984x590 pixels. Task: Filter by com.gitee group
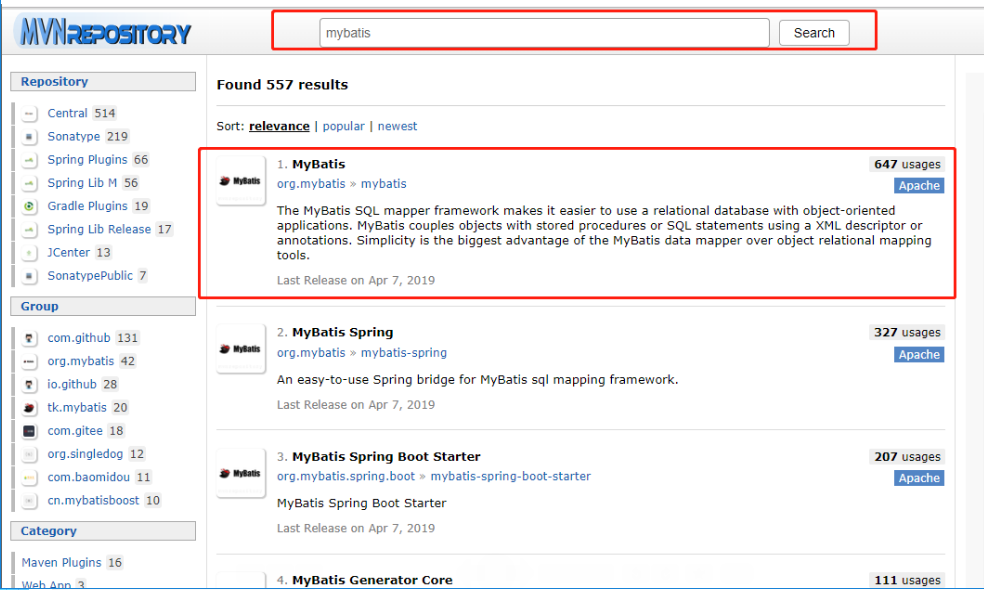tap(75, 431)
